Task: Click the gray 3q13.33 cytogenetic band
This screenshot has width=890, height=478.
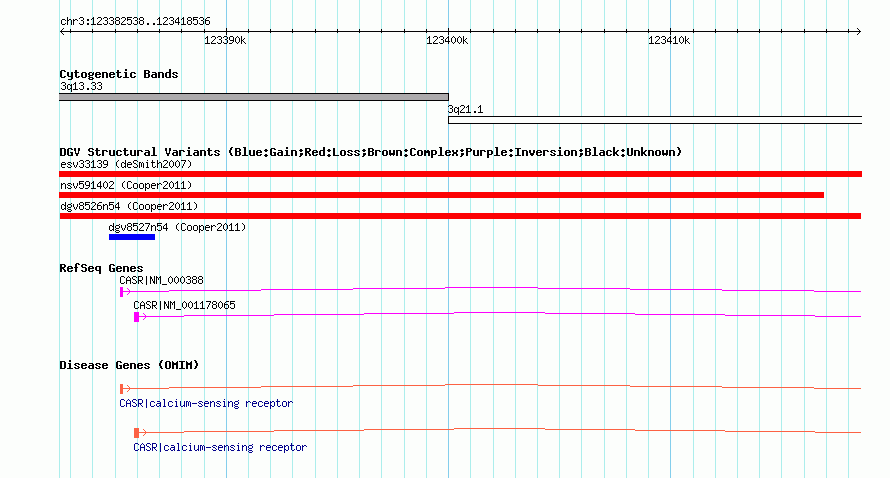Action: point(254,97)
